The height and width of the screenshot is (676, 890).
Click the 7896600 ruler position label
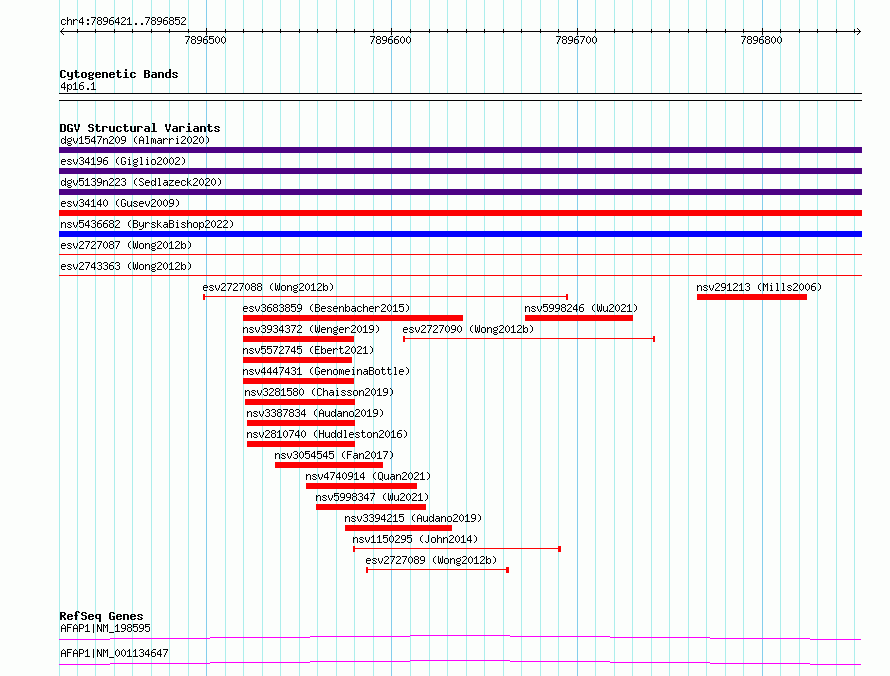[x=391, y=40]
